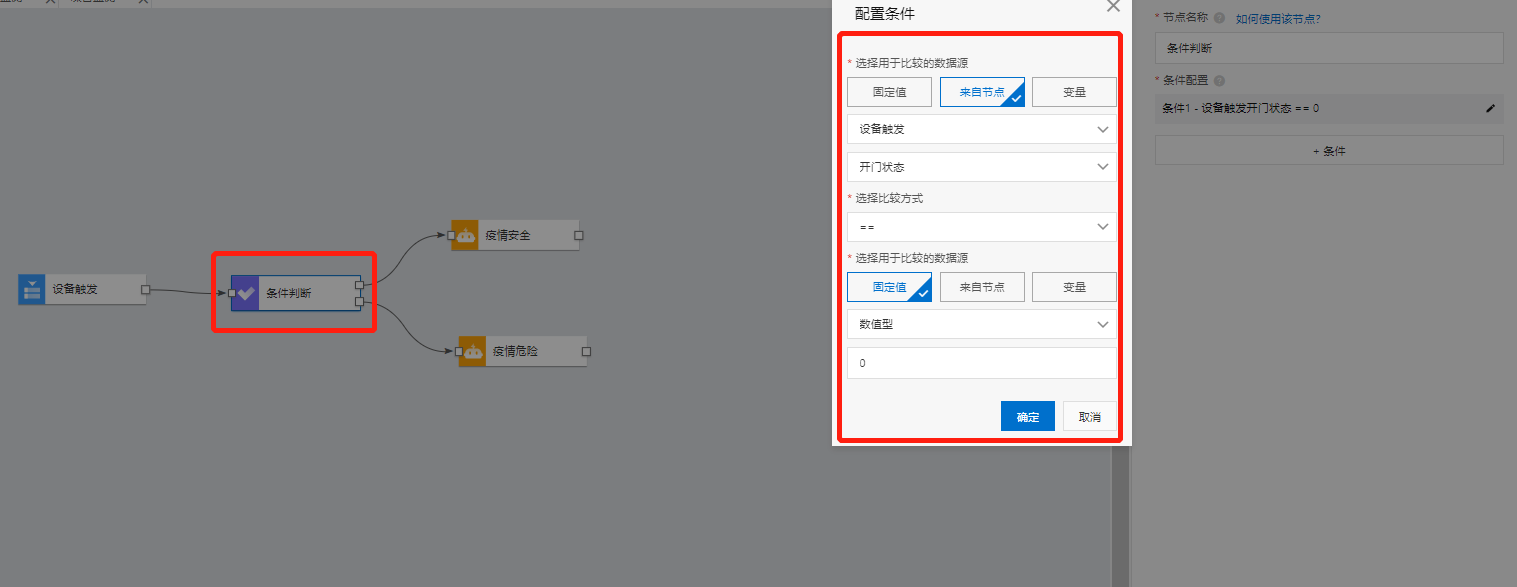The height and width of the screenshot is (587, 1517).
Task: Click the 疫情危险 robot node icon
Action: tap(473, 351)
